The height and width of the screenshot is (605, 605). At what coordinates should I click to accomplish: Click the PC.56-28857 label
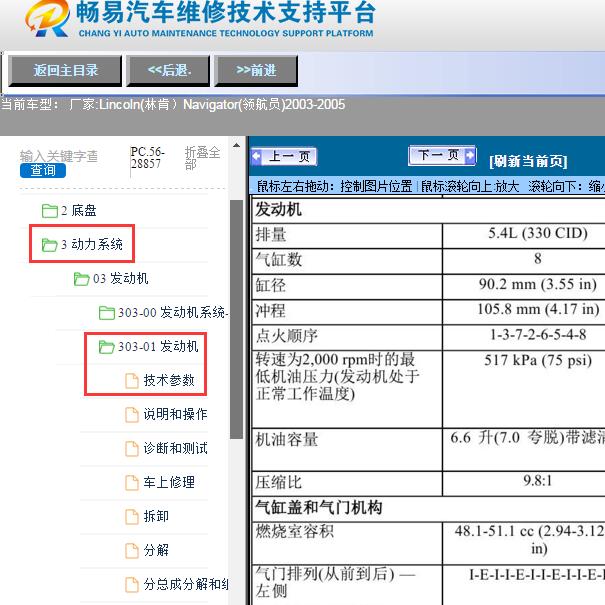coord(147,158)
